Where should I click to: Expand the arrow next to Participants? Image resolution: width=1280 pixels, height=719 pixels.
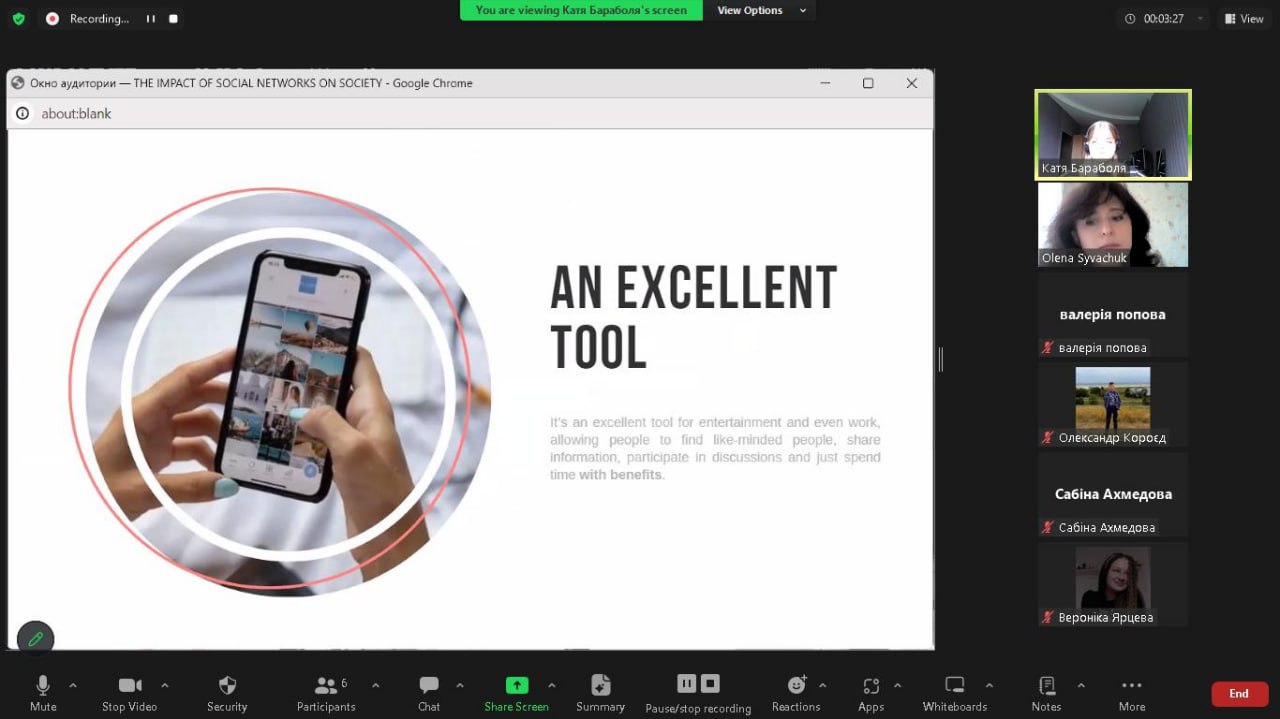tap(375, 686)
